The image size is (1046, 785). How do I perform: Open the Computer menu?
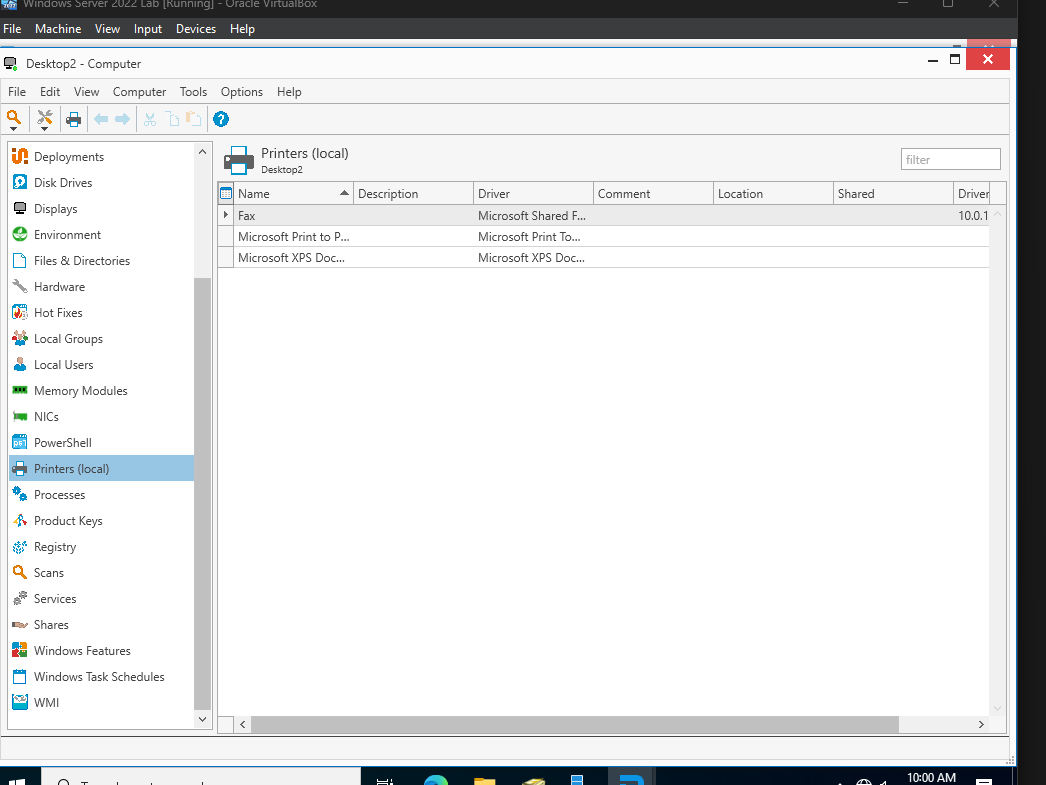coord(139,91)
